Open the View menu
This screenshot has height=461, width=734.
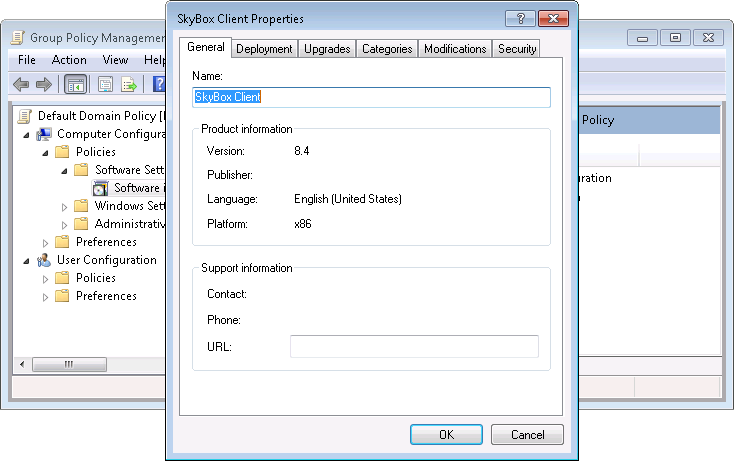pos(115,60)
